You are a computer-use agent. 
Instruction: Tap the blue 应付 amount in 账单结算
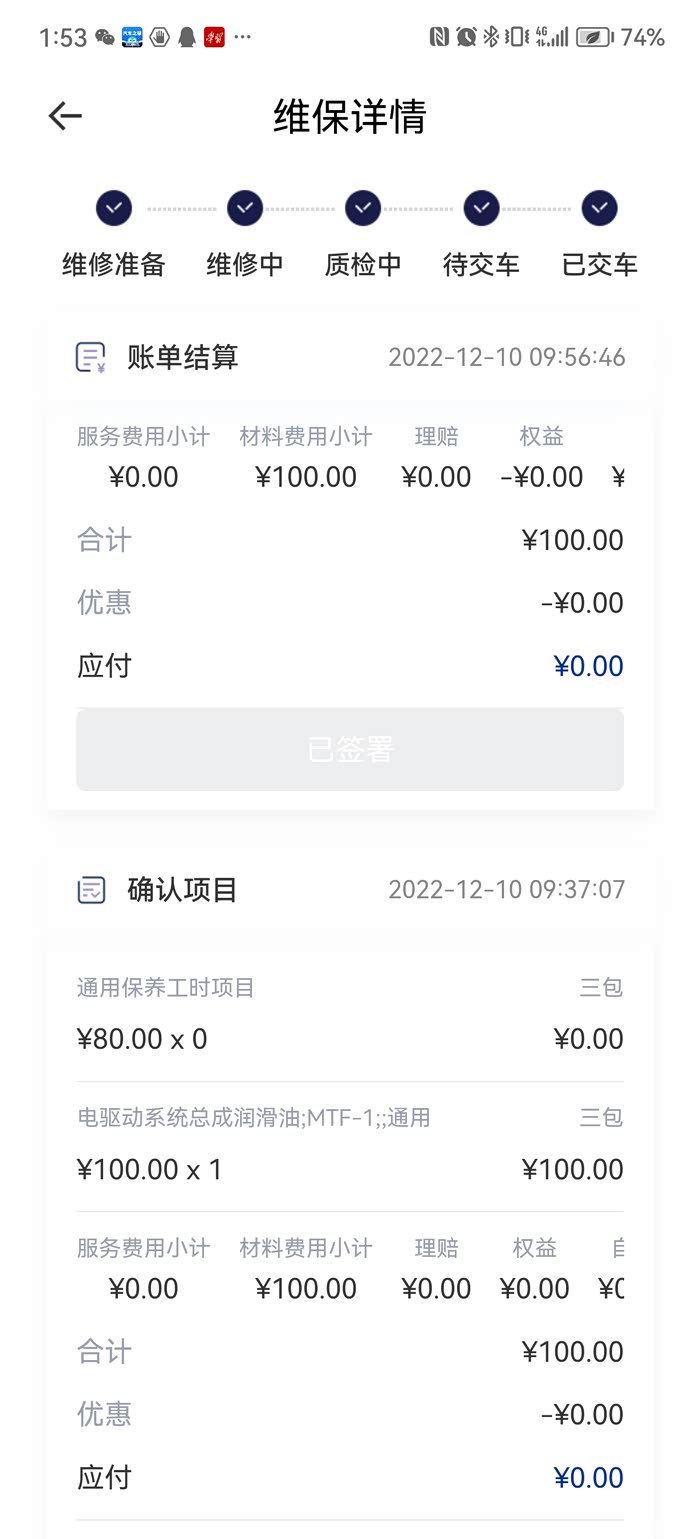point(588,666)
